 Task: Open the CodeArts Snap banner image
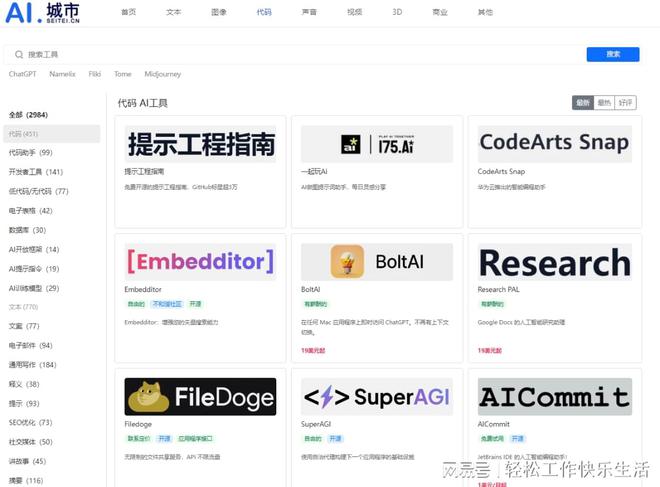[555, 144]
